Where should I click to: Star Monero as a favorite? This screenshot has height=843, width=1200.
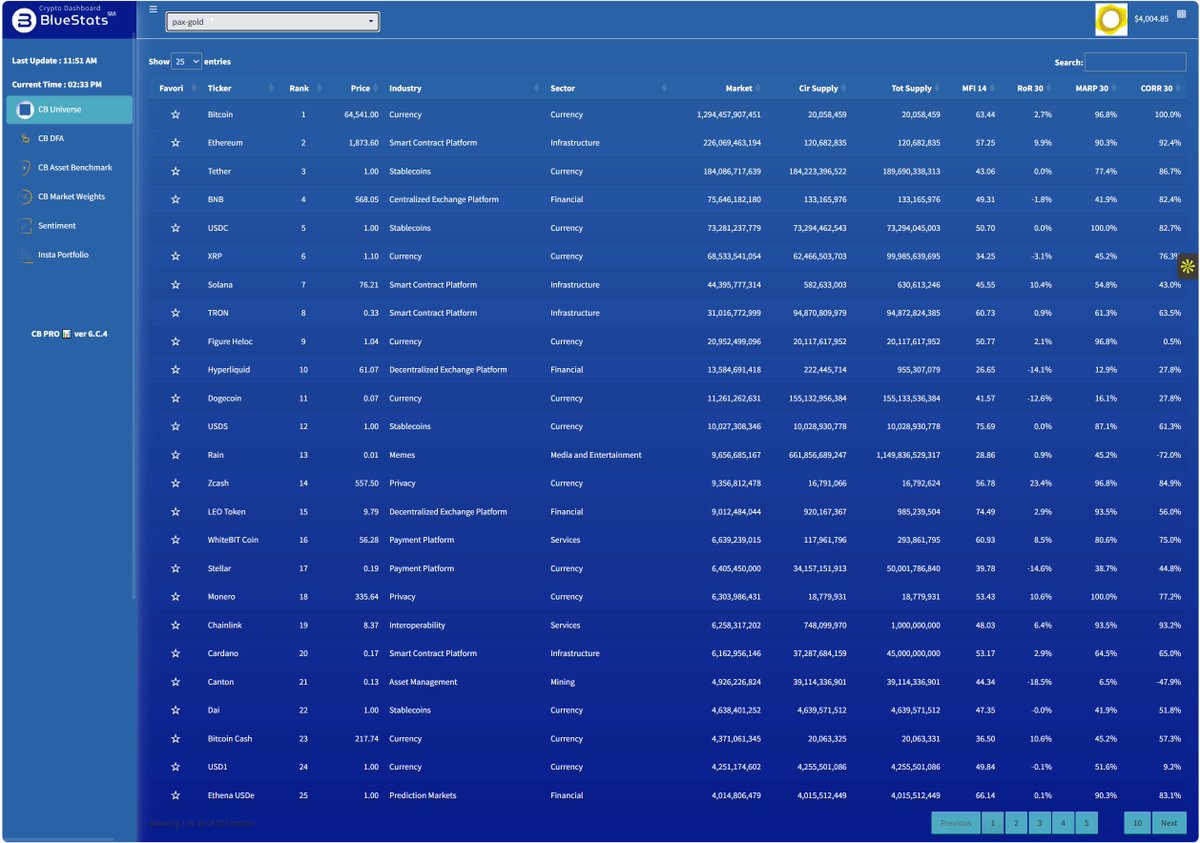pos(176,597)
